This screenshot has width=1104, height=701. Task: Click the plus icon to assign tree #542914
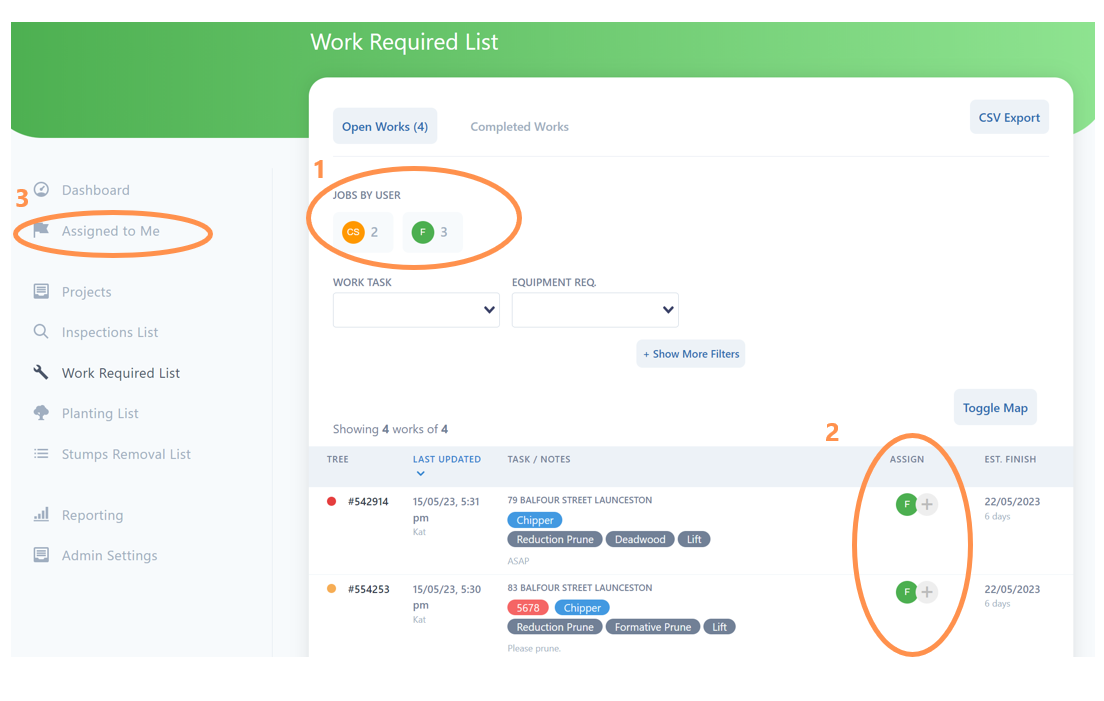926,504
